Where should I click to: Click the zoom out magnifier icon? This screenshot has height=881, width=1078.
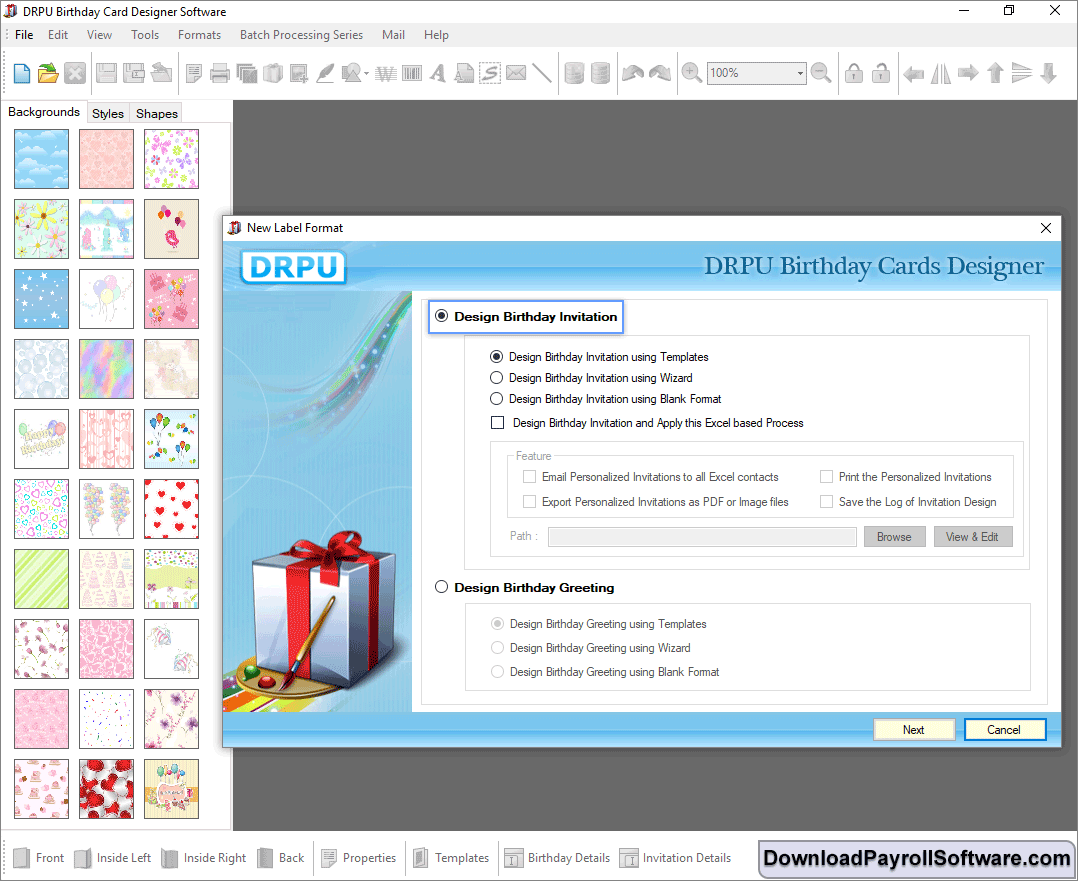pyautogui.click(x=821, y=73)
